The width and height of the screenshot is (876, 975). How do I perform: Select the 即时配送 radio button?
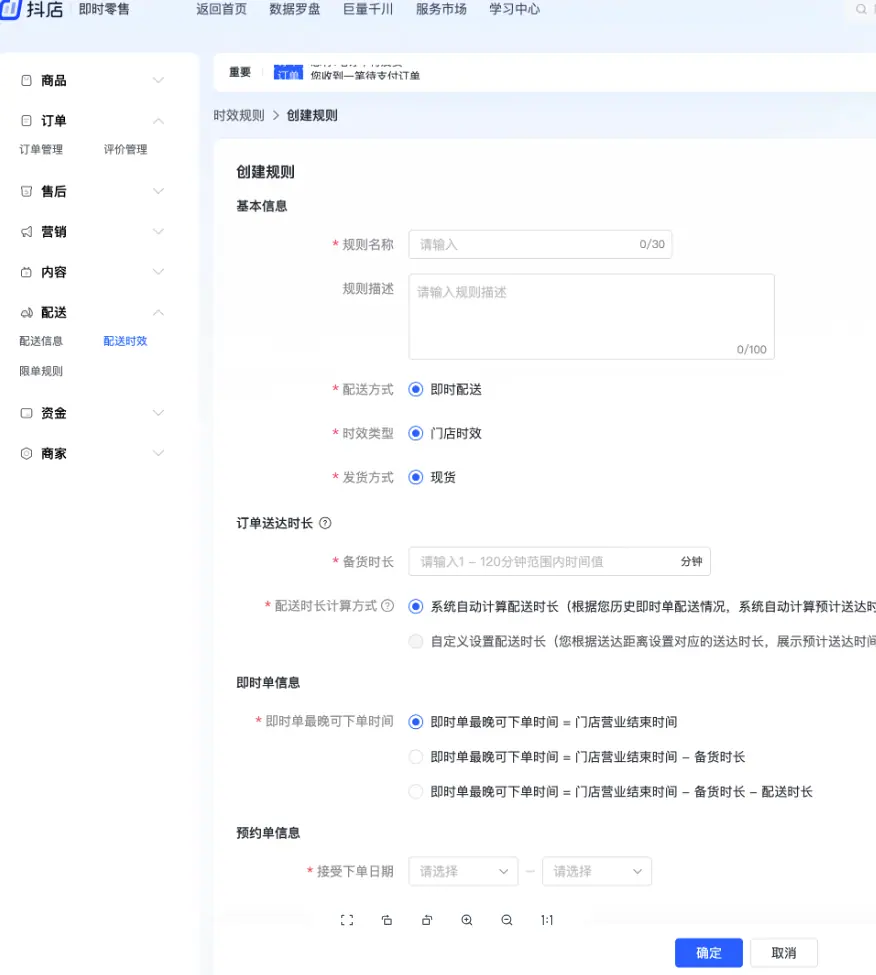(416, 389)
